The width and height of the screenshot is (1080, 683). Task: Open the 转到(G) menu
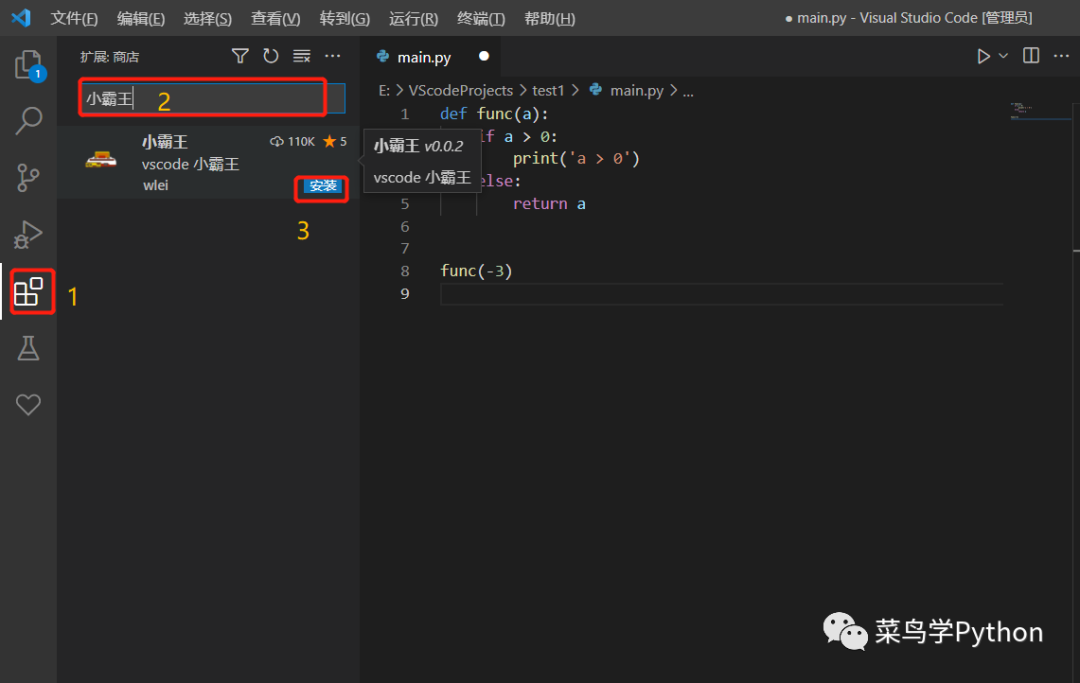(344, 19)
